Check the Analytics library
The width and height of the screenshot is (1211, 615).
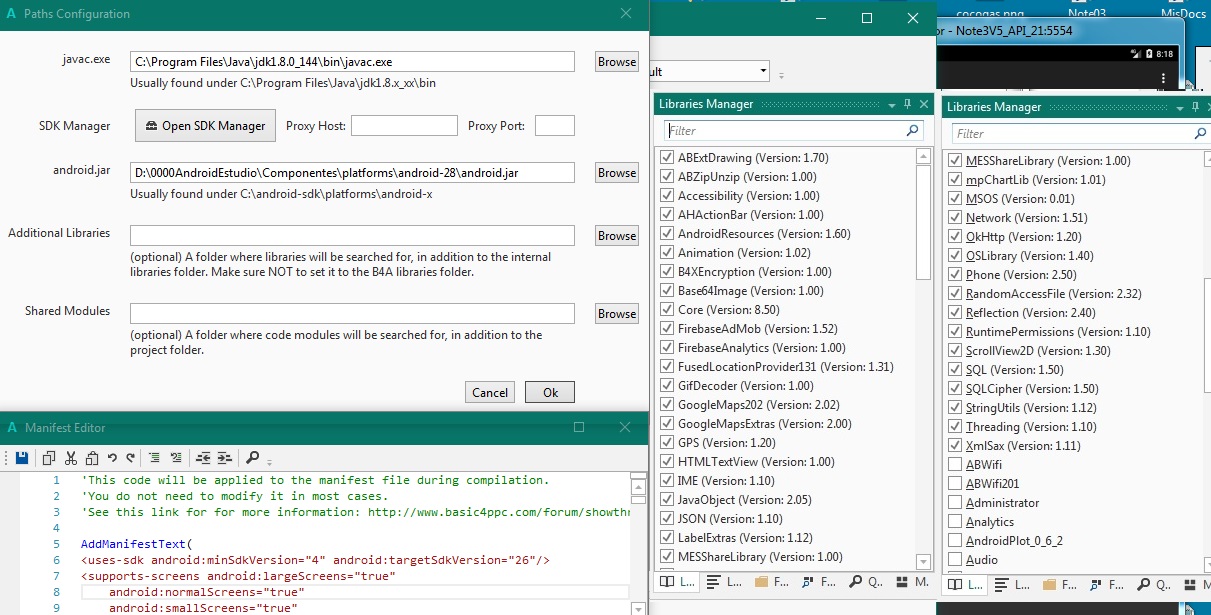955,521
